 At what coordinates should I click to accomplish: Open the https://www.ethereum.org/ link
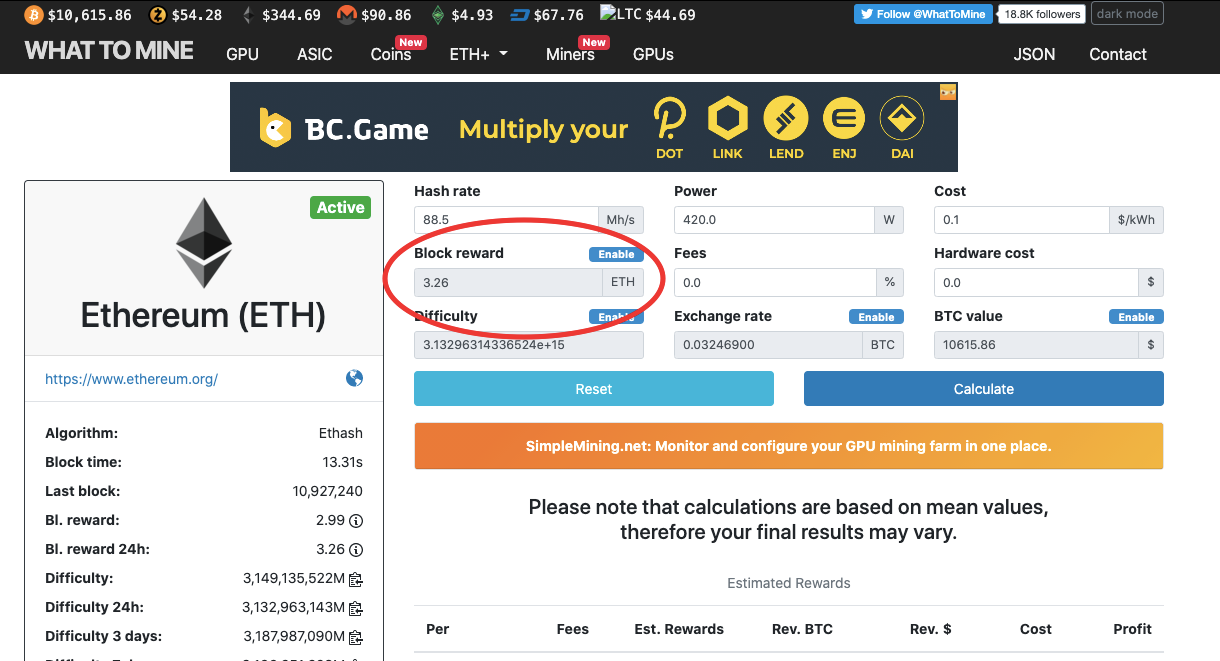[x=131, y=379]
